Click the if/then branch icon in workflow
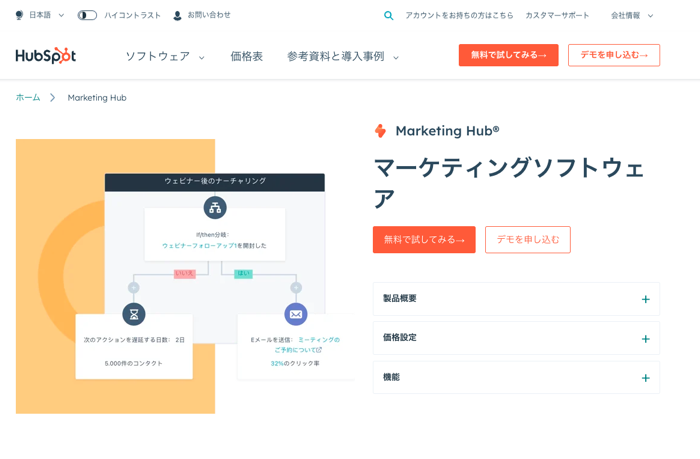The image size is (700, 459). (x=215, y=208)
